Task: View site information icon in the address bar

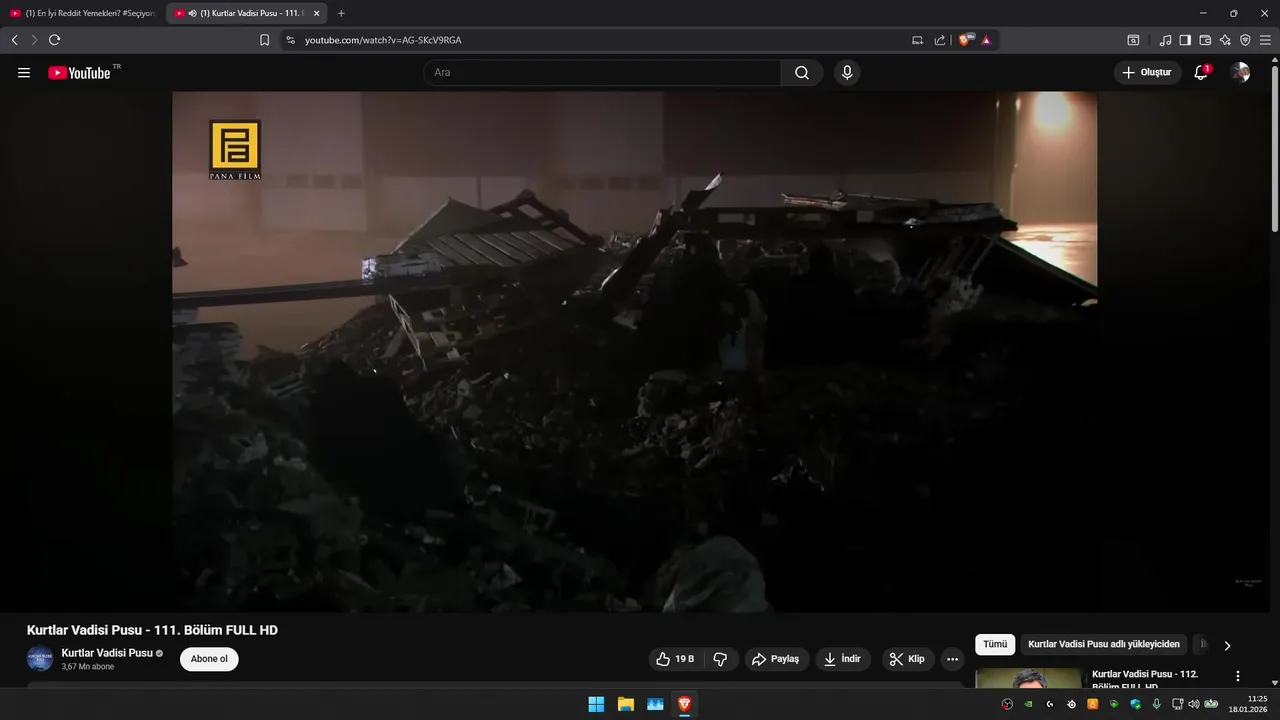Action: tap(290, 40)
